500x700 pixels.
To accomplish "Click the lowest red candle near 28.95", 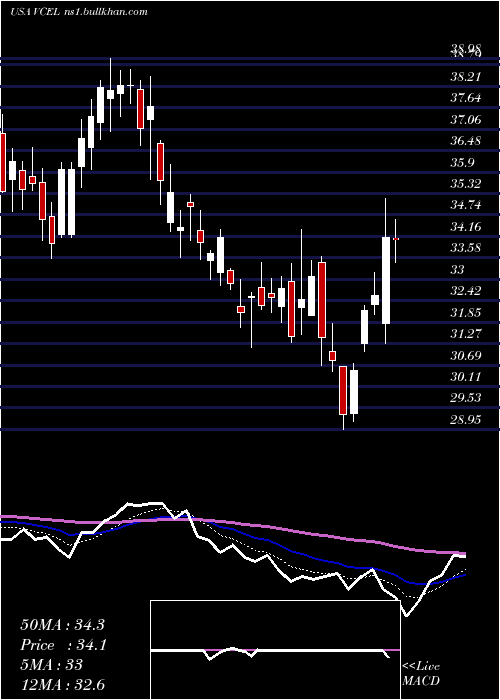I will (x=343, y=390).
